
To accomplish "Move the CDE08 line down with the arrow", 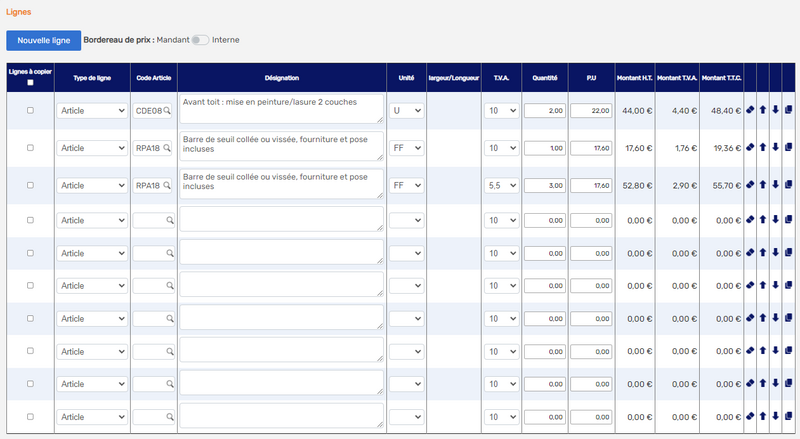I will [776, 110].
